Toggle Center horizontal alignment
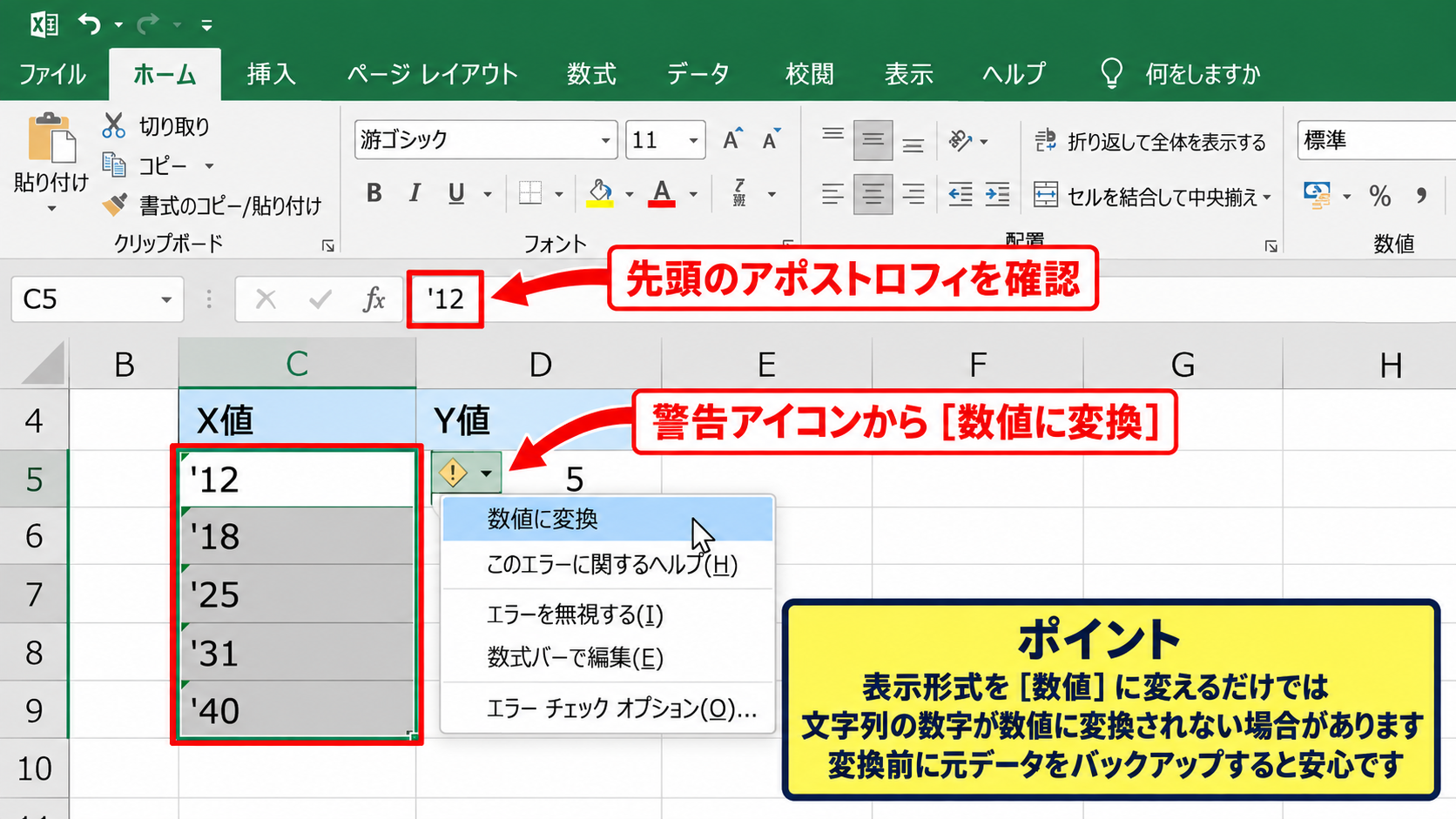 873,194
